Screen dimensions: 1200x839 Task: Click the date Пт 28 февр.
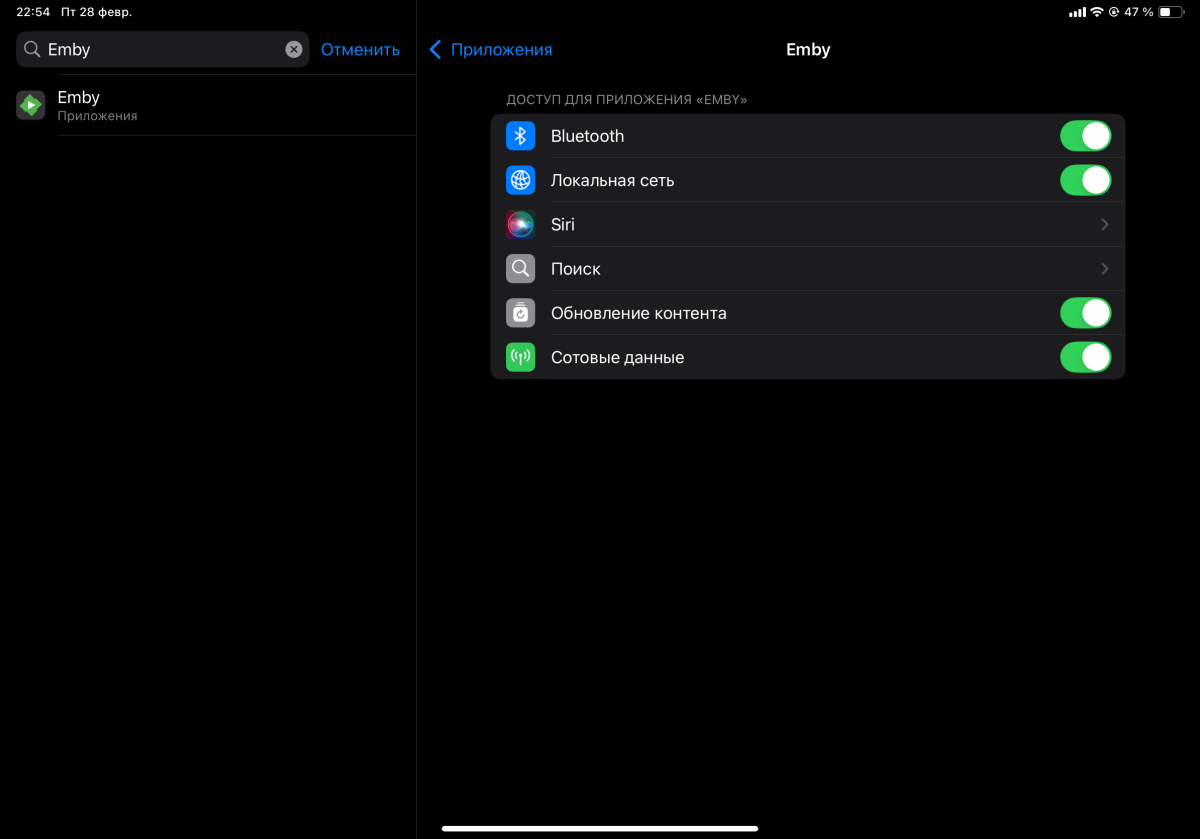pos(98,12)
